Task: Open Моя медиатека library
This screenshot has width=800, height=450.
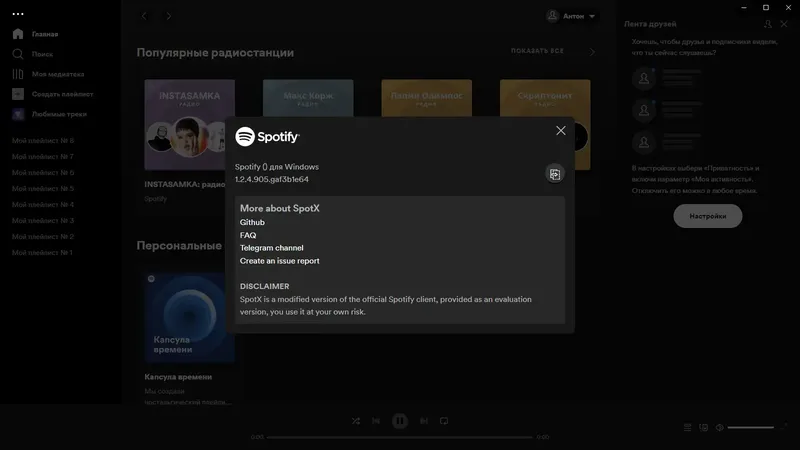Action: point(58,74)
